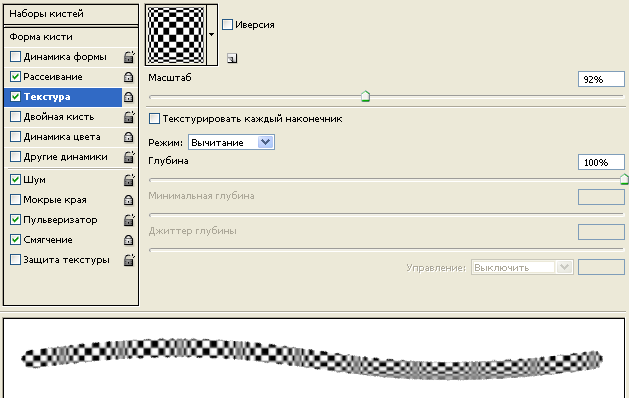Uncheck the Пульверизатор checkbox
The height and width of the screenshot is (398, 629).
pos(15,219)
